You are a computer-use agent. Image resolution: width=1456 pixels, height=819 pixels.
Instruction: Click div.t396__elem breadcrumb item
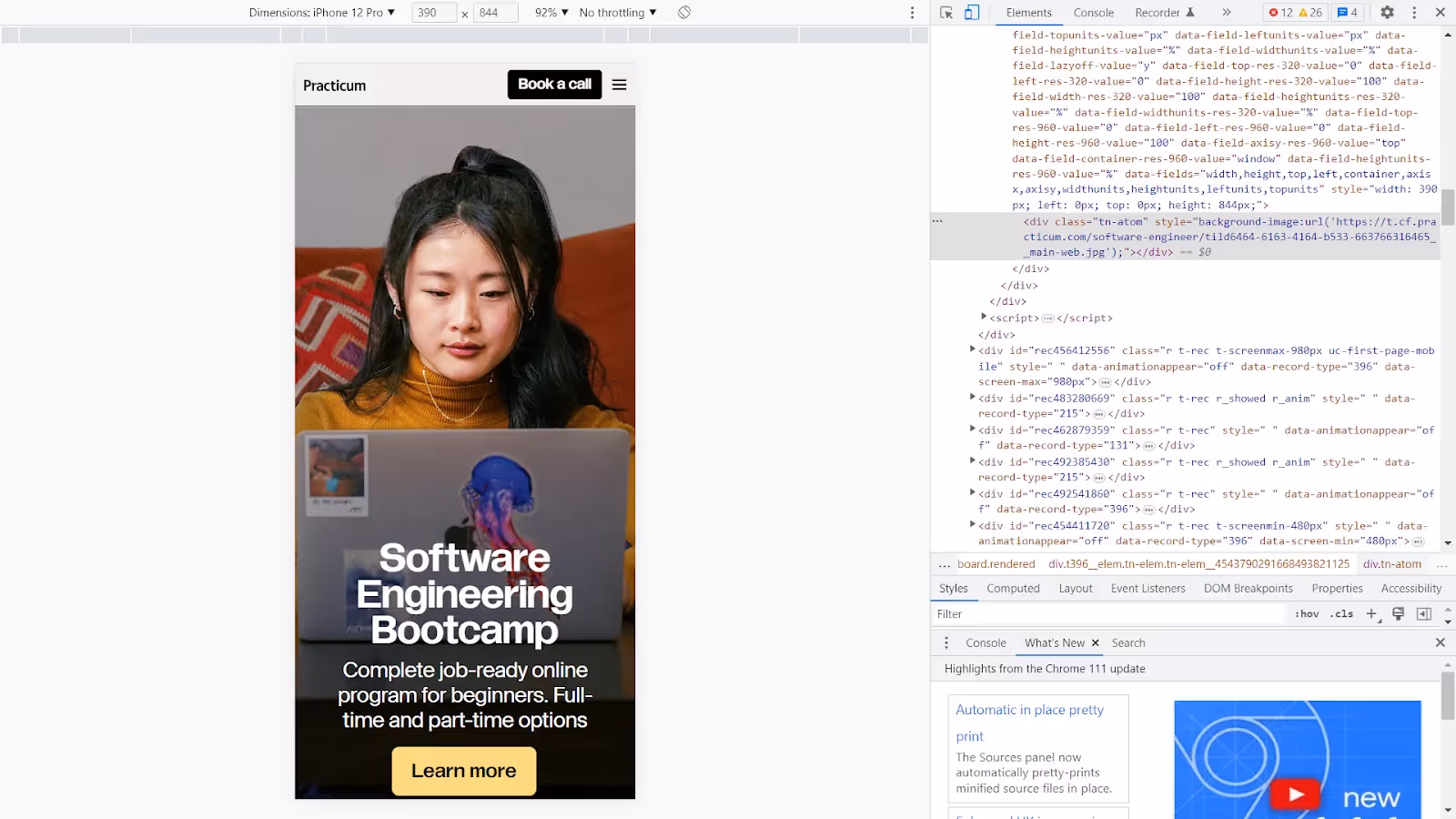click(x=1199, y=564)
